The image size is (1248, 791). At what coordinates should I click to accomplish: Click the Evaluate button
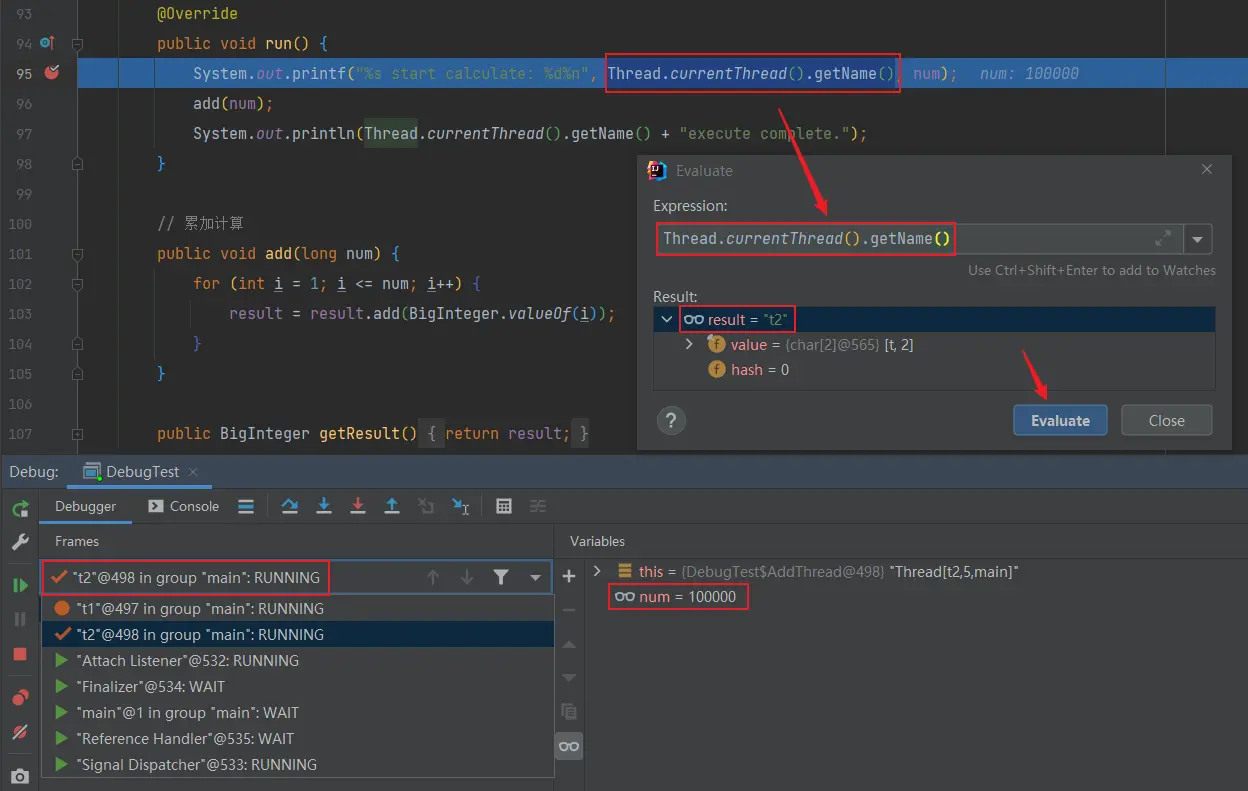[1060, 420]
